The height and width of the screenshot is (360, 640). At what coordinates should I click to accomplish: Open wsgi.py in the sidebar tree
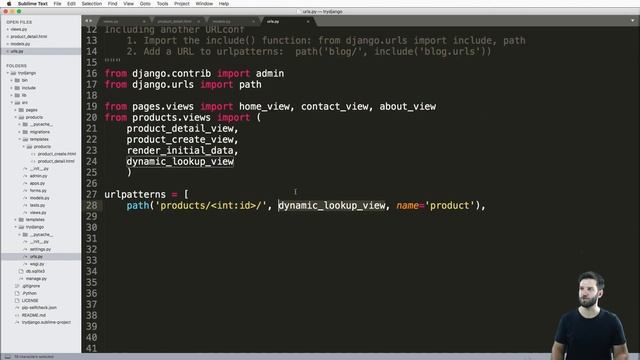click(x=37, y=264)
